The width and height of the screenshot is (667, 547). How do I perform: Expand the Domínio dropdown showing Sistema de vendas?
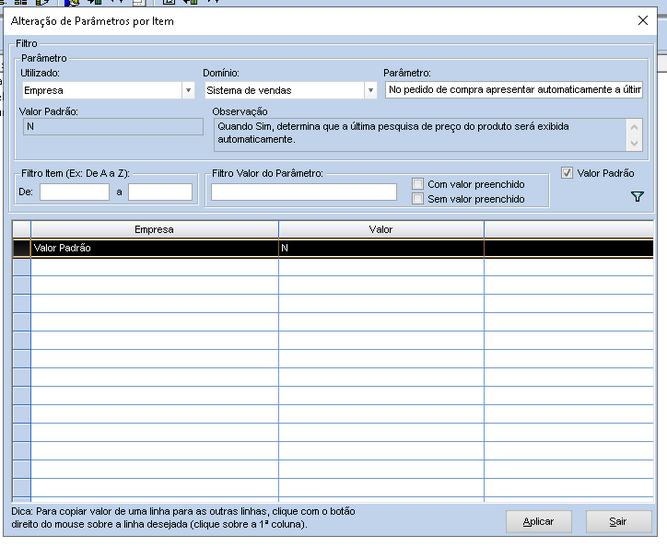(369, 91)
